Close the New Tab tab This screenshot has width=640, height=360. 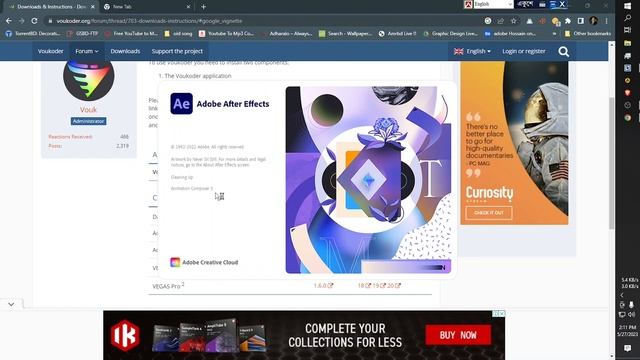(x=188, y=7)
